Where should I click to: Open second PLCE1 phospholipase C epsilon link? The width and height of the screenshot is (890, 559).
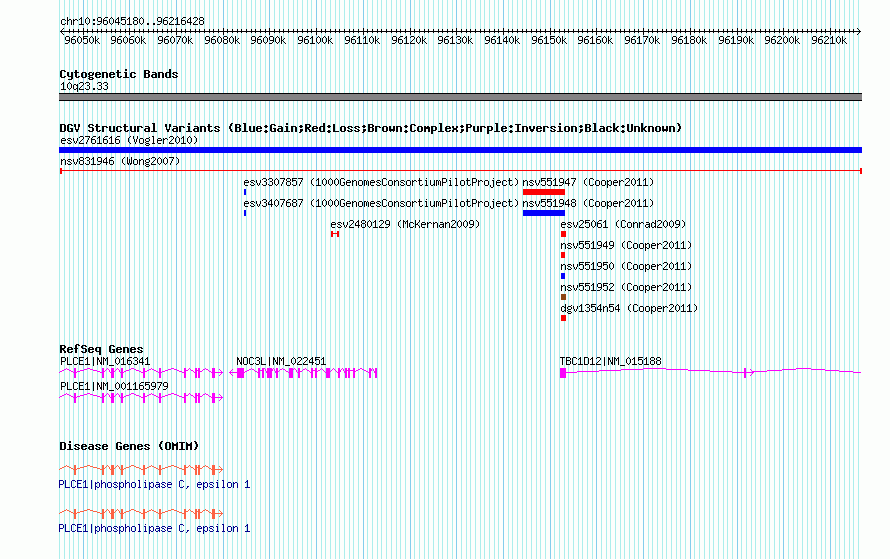[x=154, y=528]
